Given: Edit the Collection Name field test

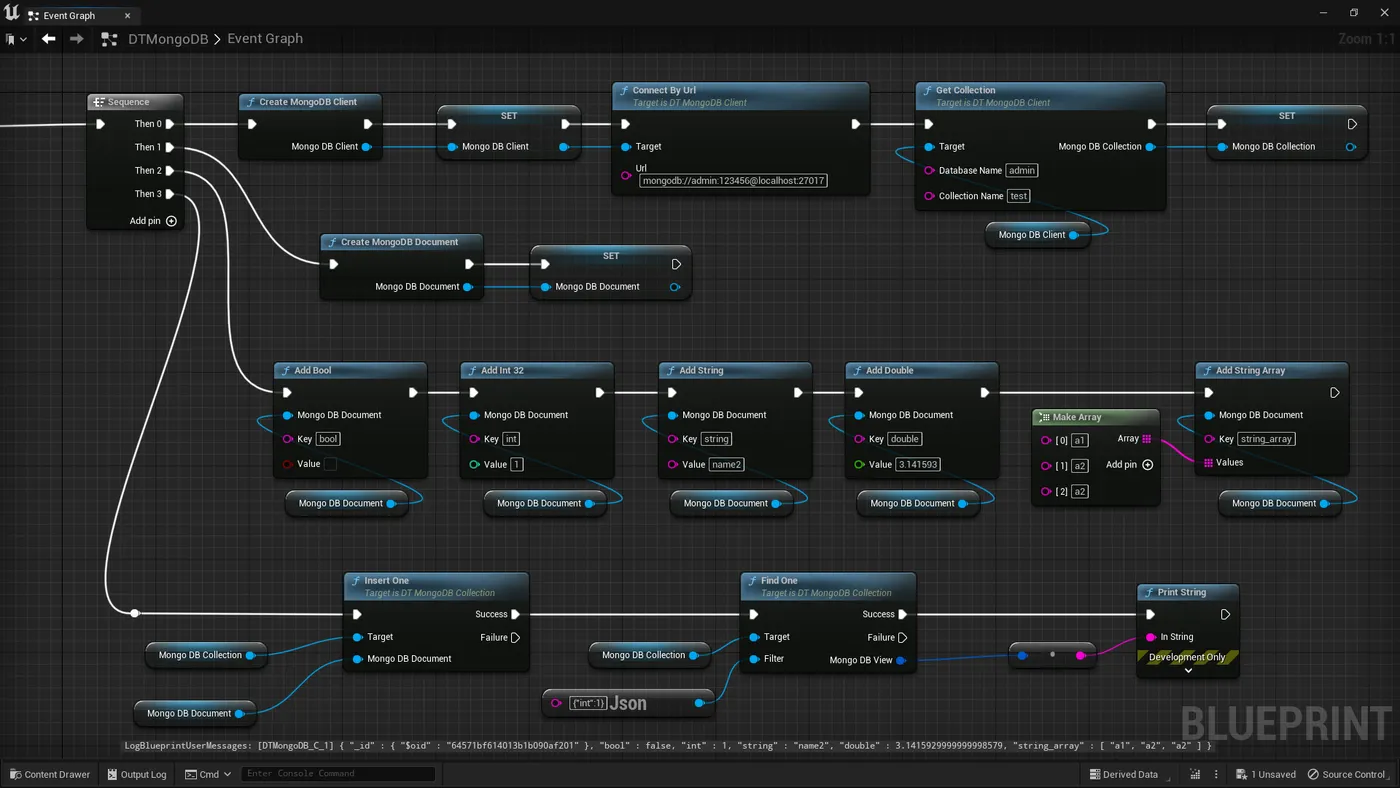Looking at the screenshot, I should coord(1019,196).
